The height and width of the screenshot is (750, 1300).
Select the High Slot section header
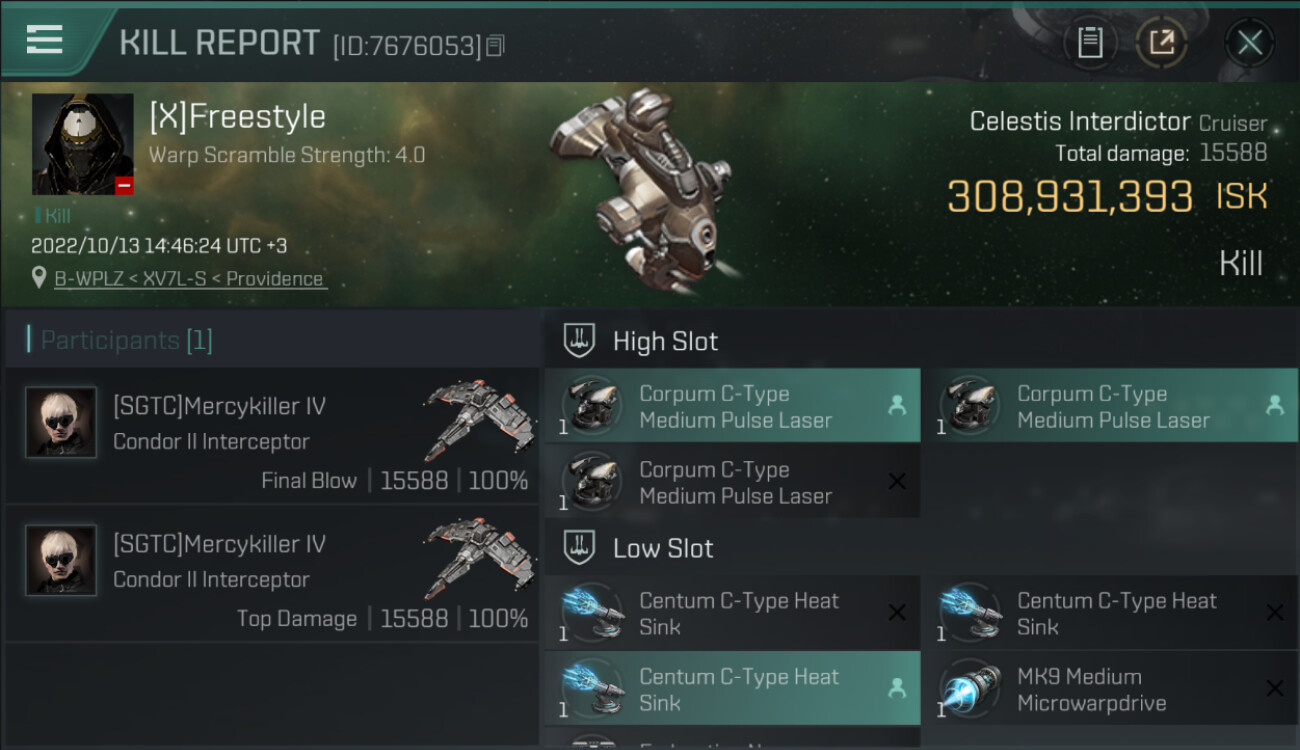(x=665, y=341)
